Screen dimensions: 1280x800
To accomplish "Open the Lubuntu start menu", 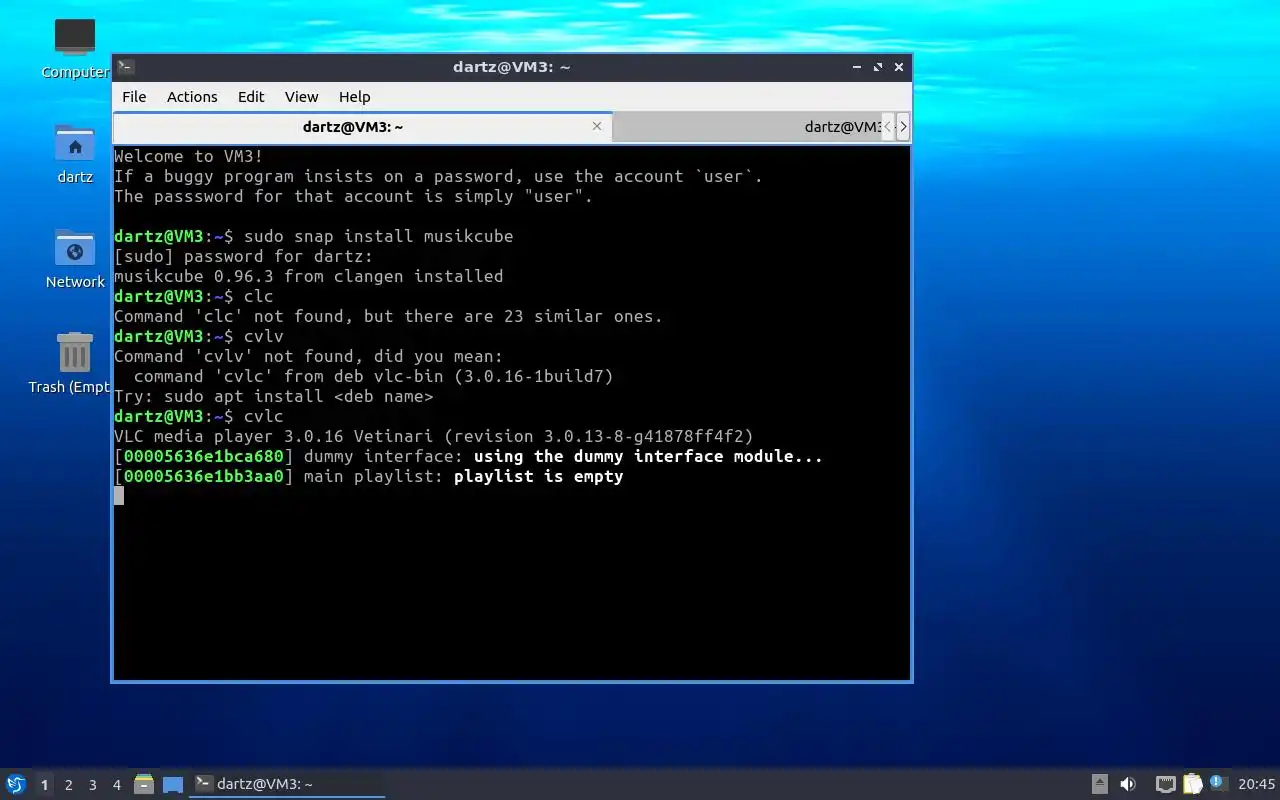I will (15, 784).
